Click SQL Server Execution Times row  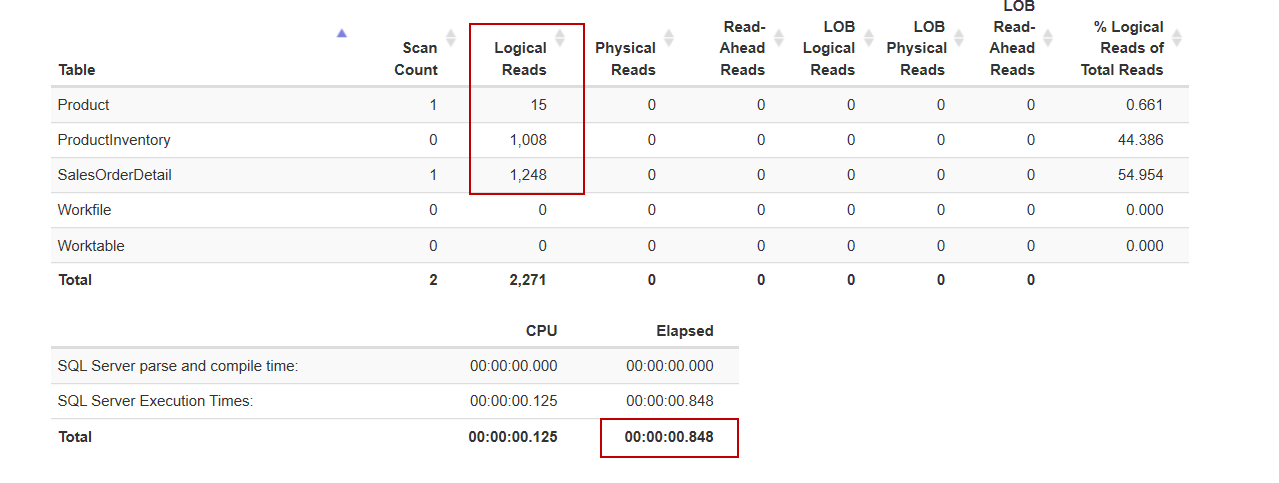156,401
